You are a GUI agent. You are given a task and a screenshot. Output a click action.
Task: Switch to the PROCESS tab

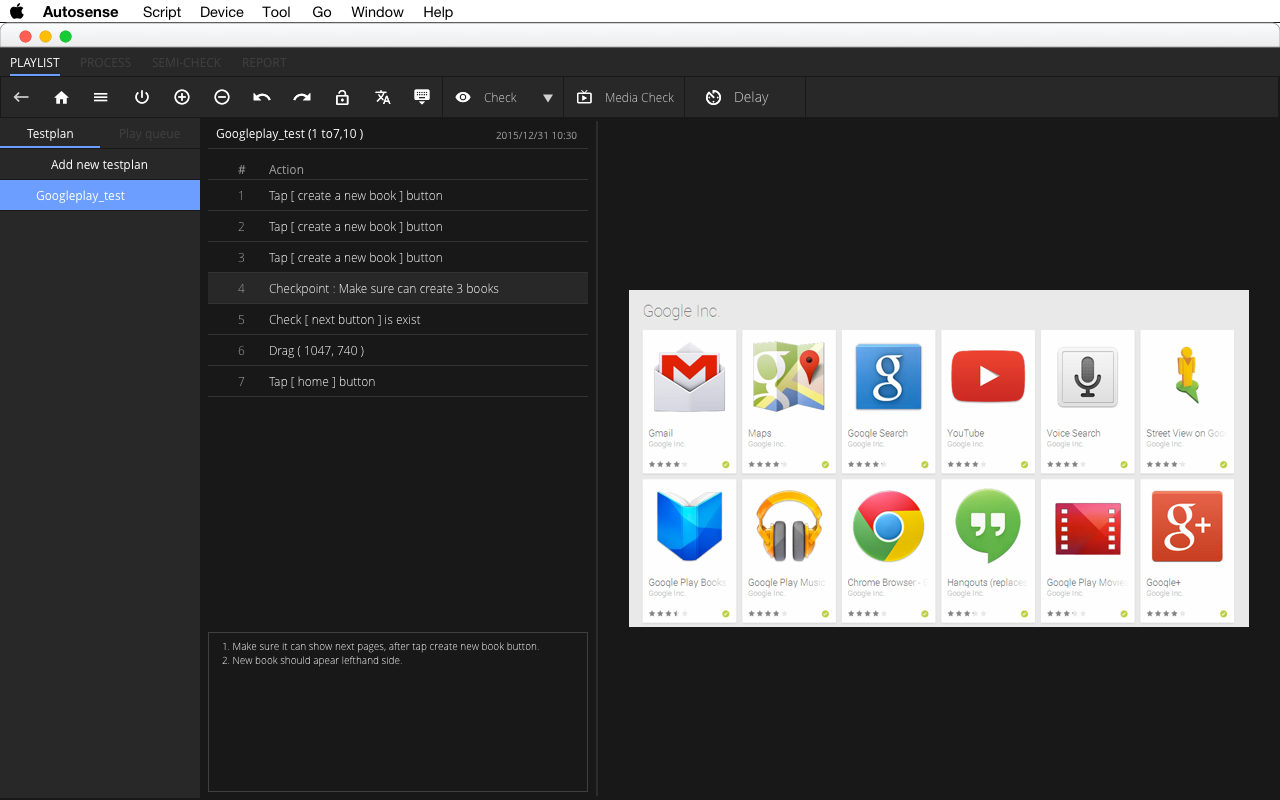pyautogui.click(x=105, y=62)
